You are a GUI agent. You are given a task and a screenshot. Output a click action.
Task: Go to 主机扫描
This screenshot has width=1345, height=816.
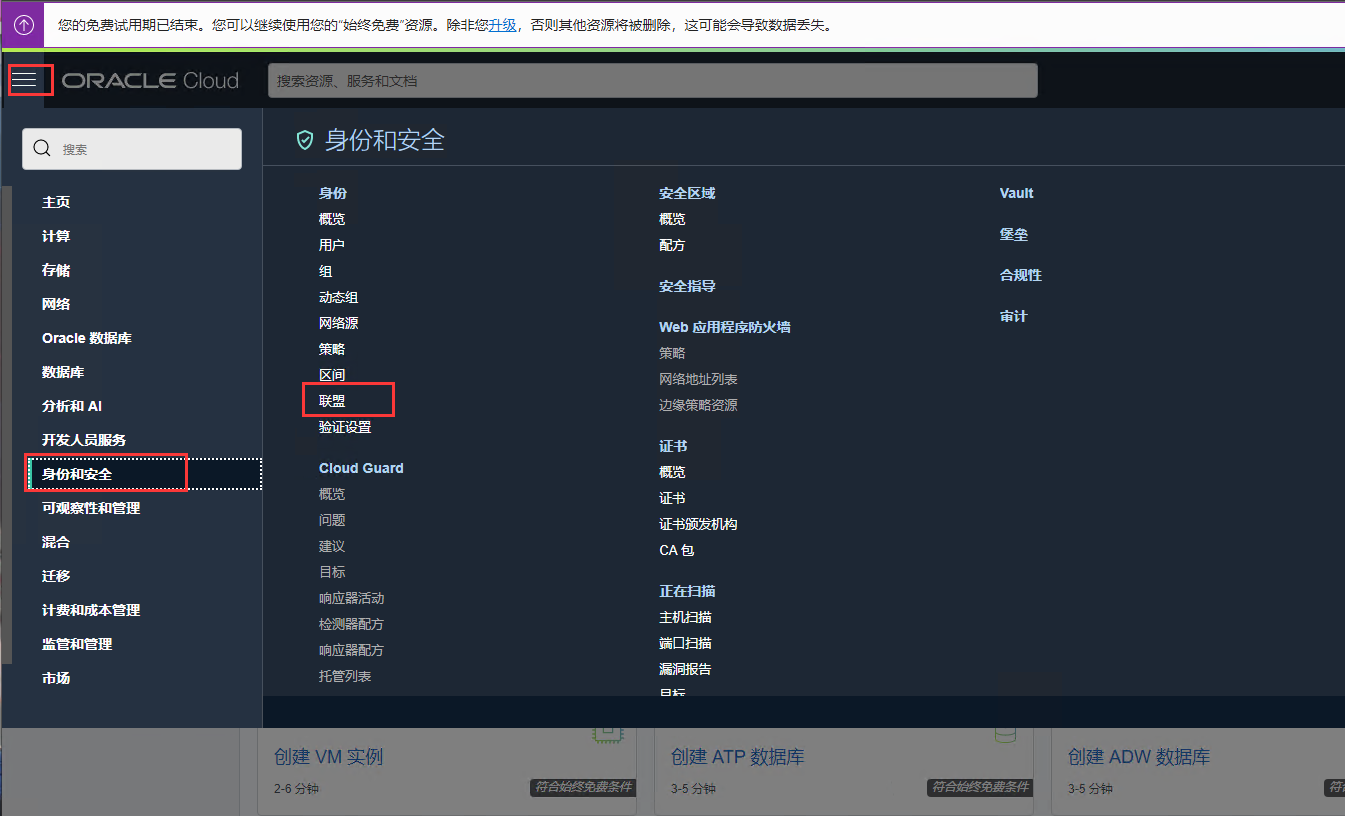(685, 617)
